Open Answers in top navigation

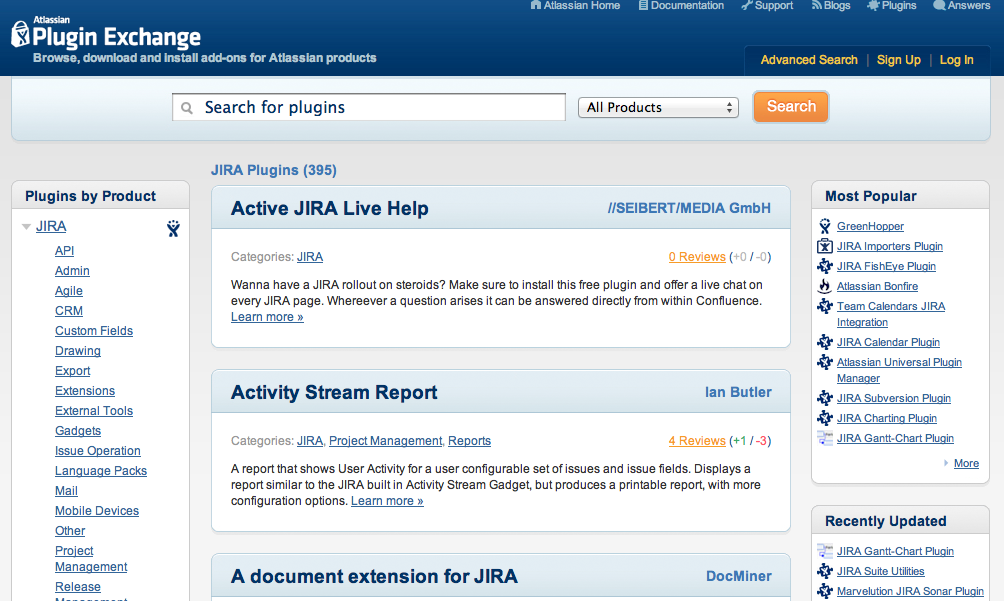click(969, 5)
